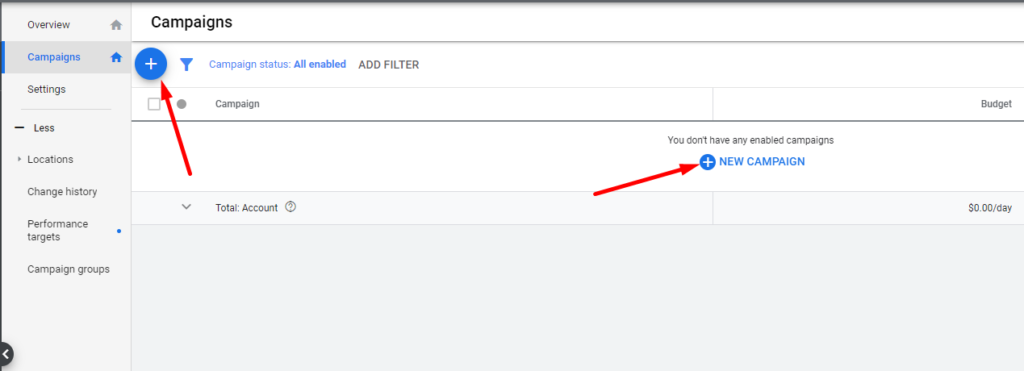Expand the Total: Account row chevron
Viewport: 1024px width, 371px height.
187,207
